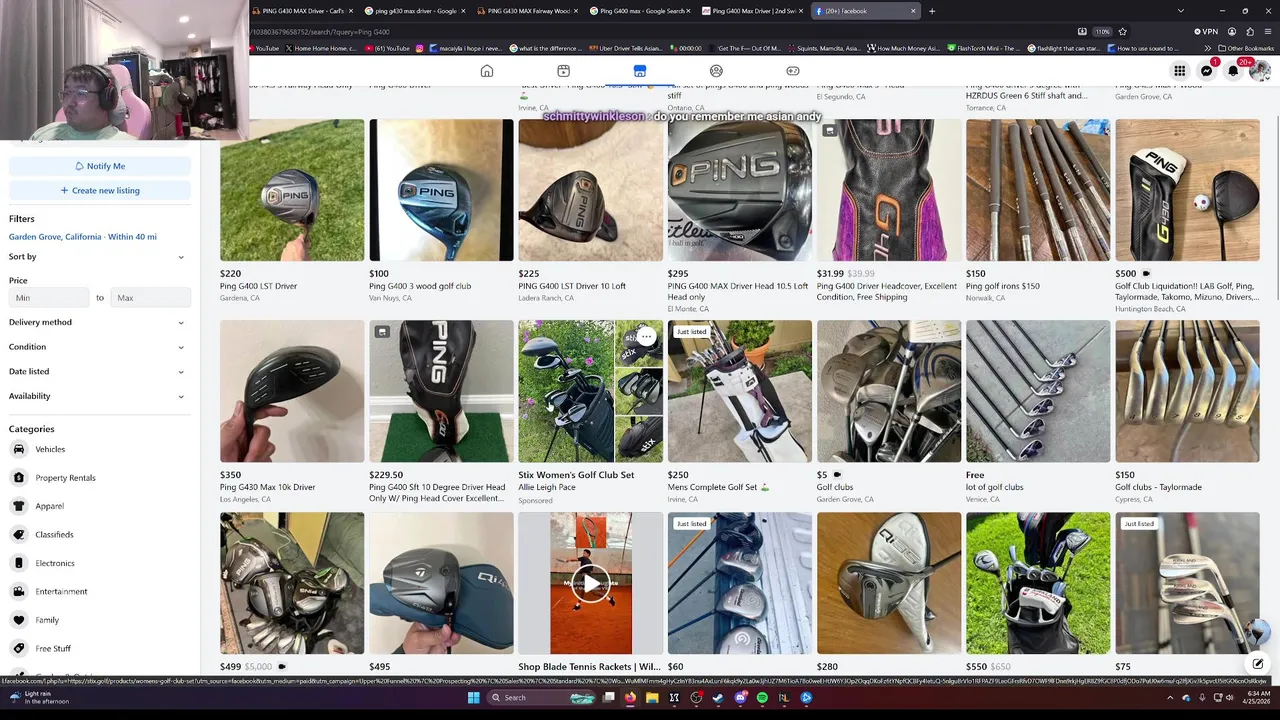The height and width of the screenshot is (720, 1280).
Task: Open Spotify from the taskbar
Action: [762, 697]
